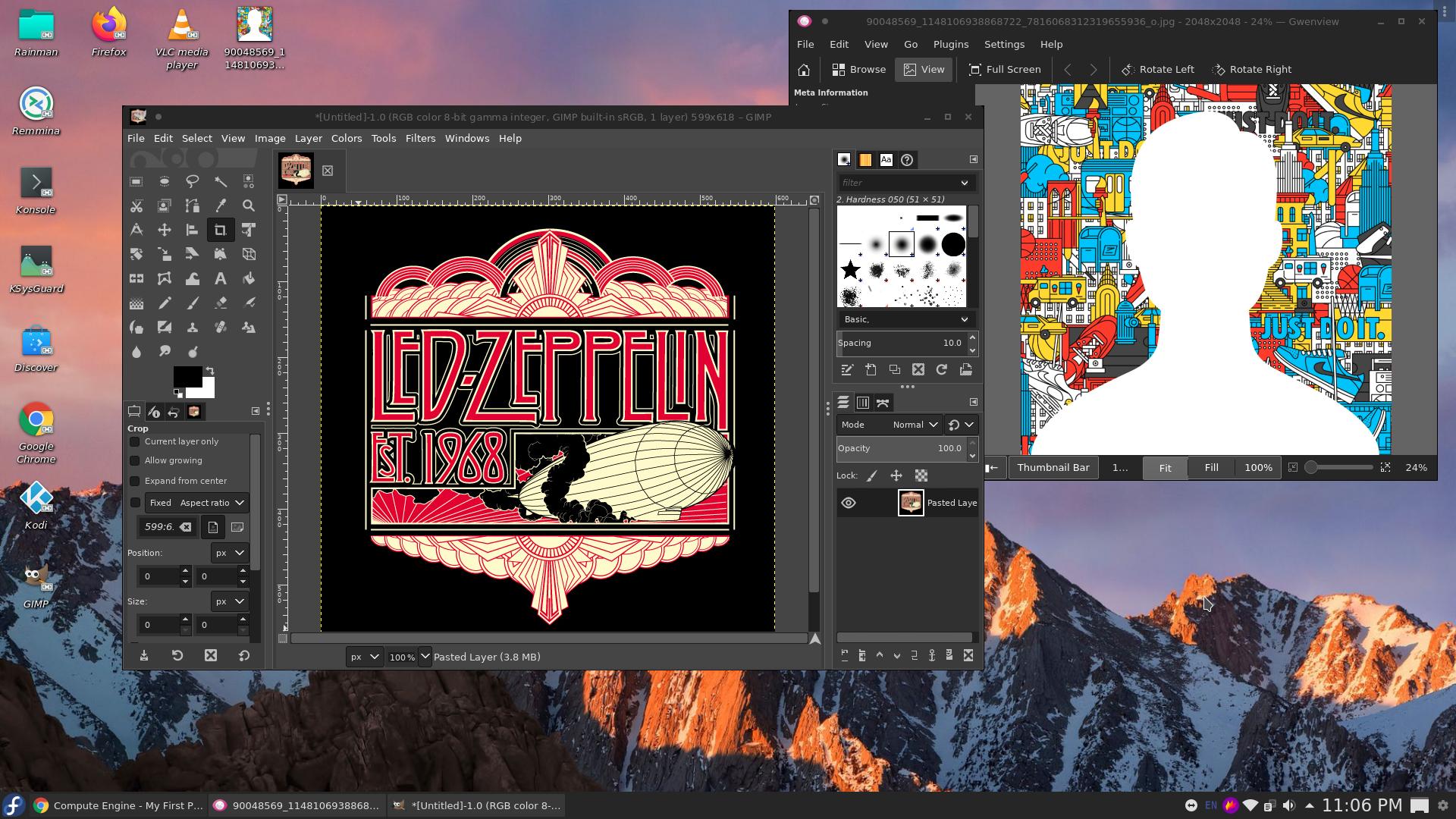This screenshot has height=819, width=1456.
Task: Open the brushes dock tab menu
Action: pos(973,159)
